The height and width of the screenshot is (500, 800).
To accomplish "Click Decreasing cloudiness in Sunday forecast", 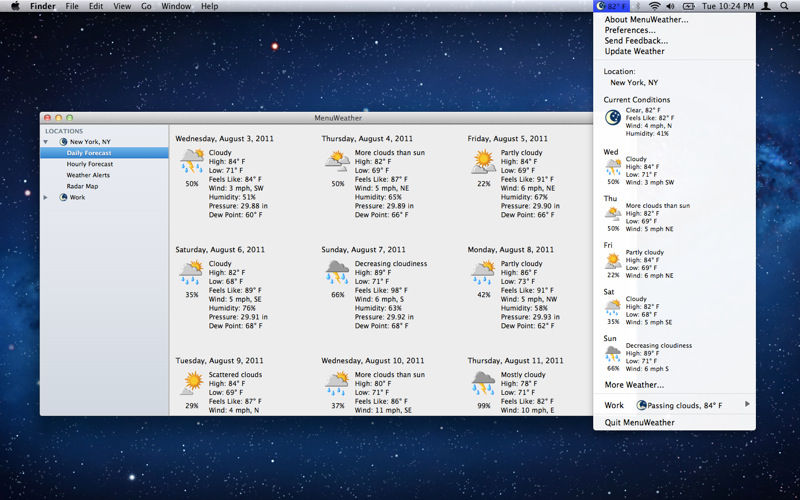I will point(391,263).
